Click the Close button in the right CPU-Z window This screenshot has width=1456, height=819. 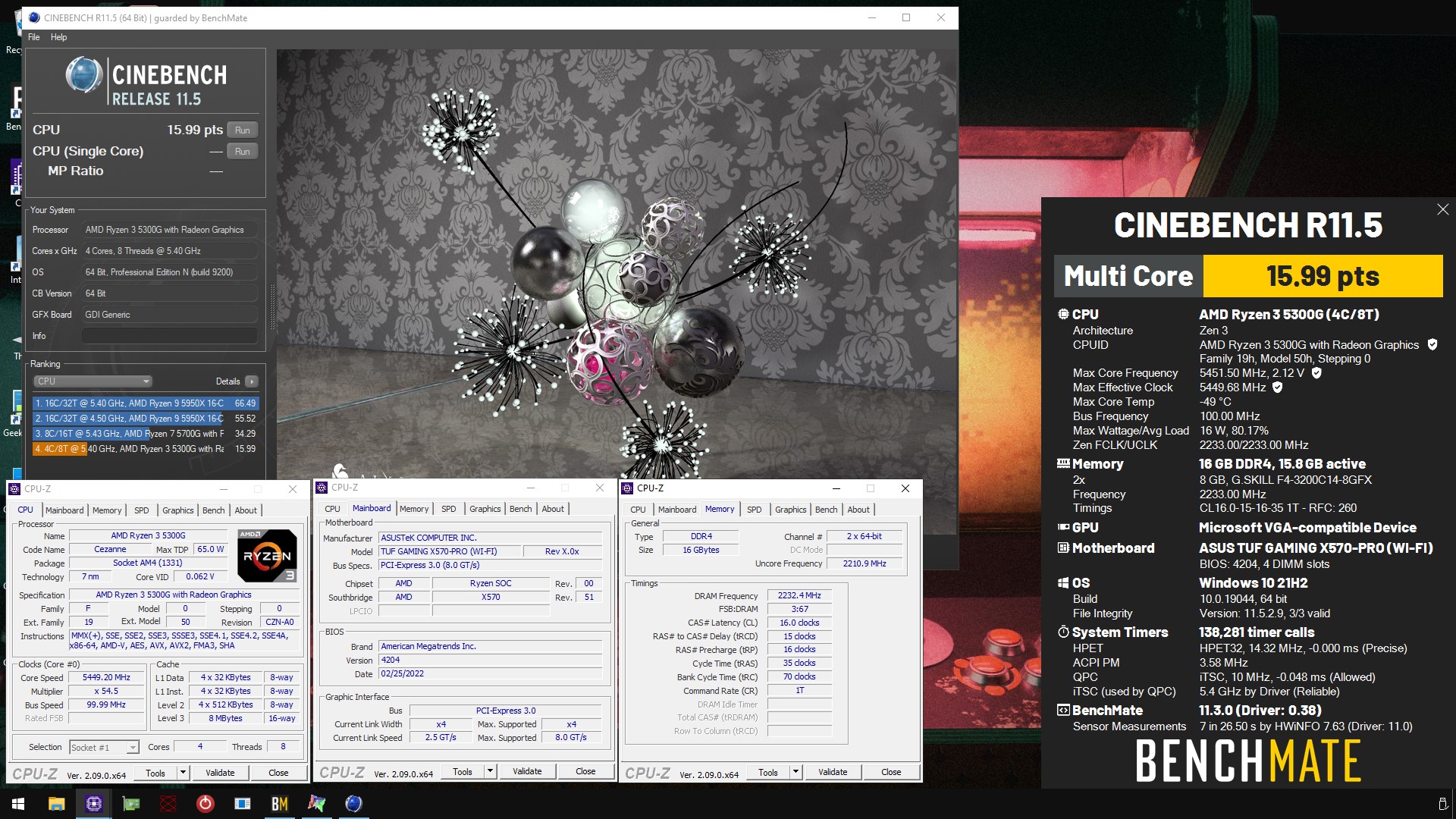891,772
